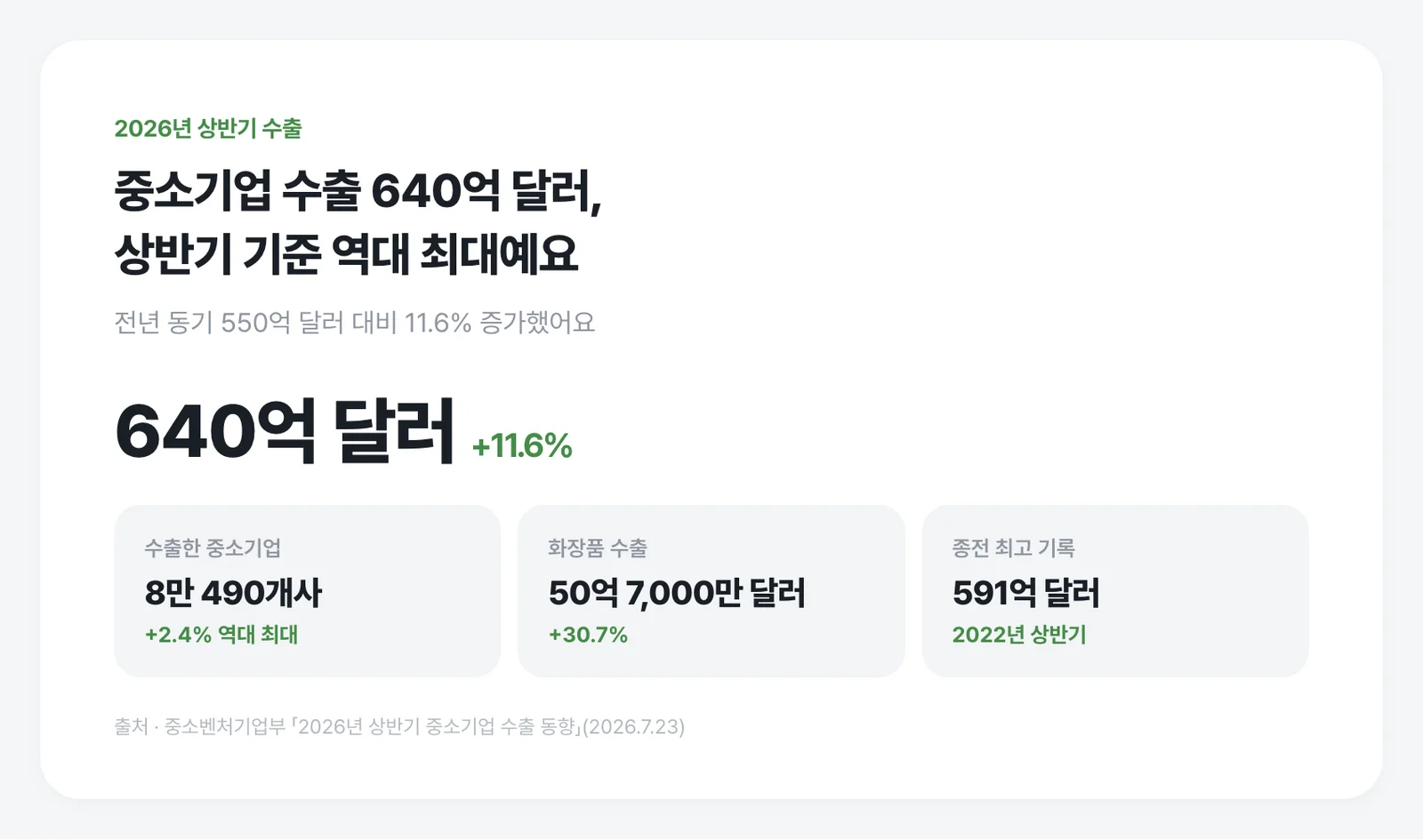Click the headline line '상반기 기준 역대 최대예요'
This screenshot has width=1423, height=840.
pyautogui.click(x=346, y=254)
